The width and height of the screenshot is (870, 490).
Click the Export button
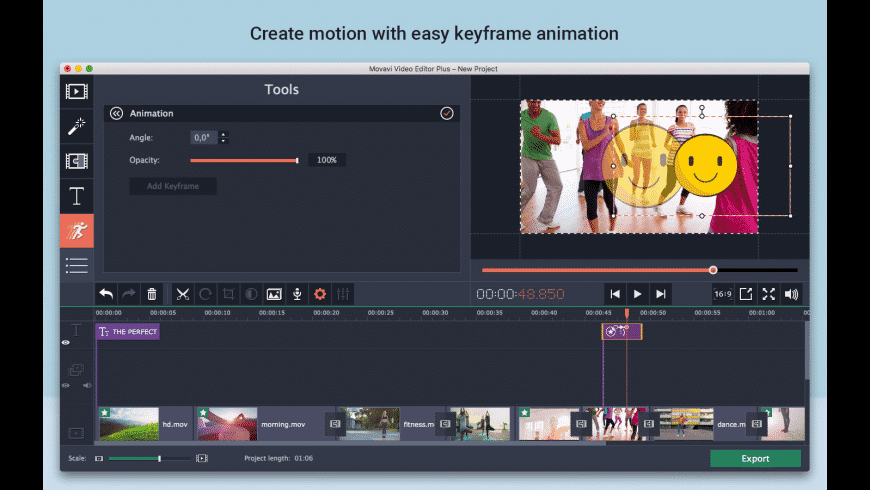pyautogui.click(x=755, y=458)
